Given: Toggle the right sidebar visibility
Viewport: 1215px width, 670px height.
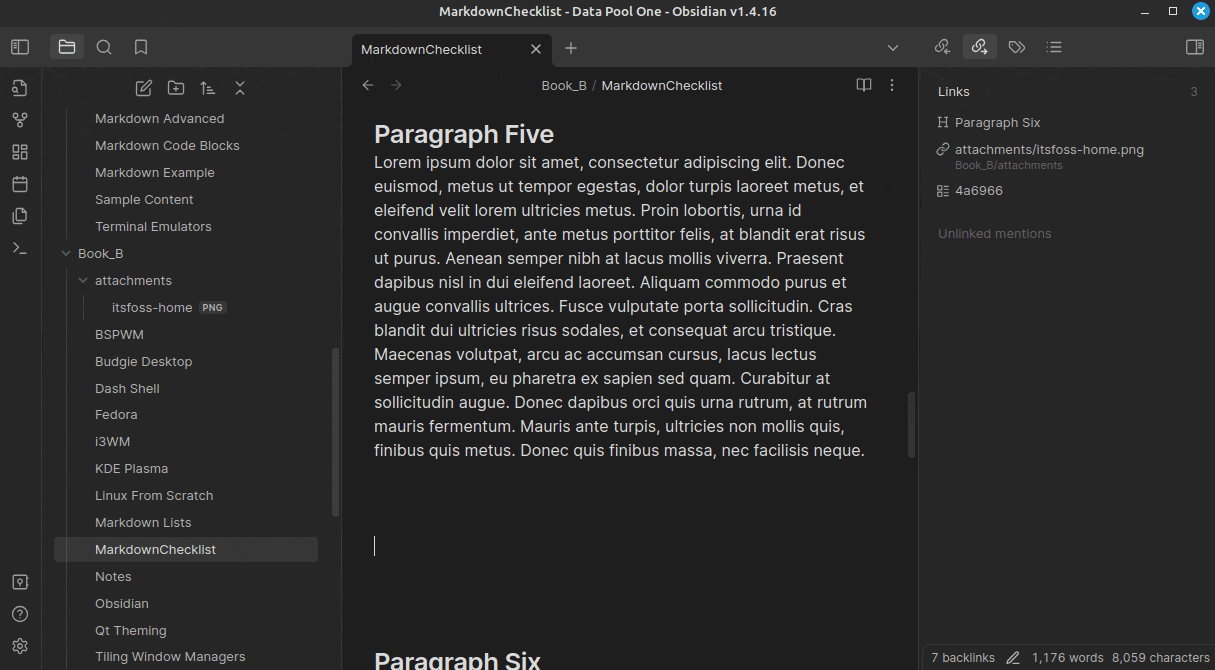Looking at the screenshot, I should [1194, 47].
